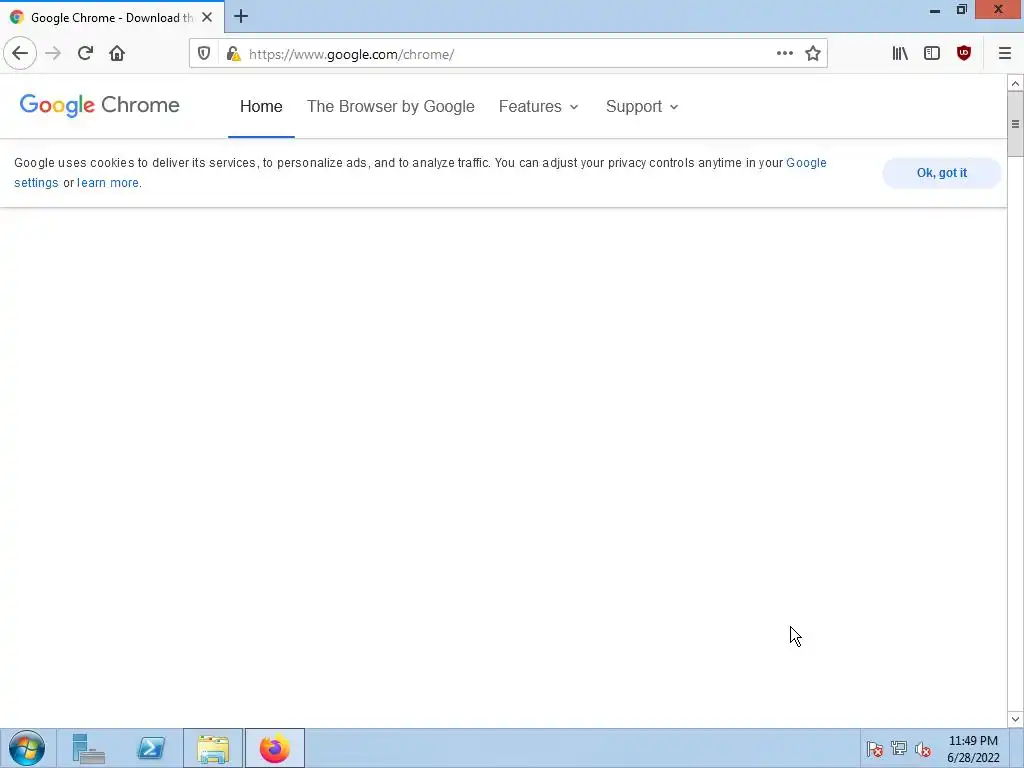Click the forward navigation arrow

(x=53, y=54)
